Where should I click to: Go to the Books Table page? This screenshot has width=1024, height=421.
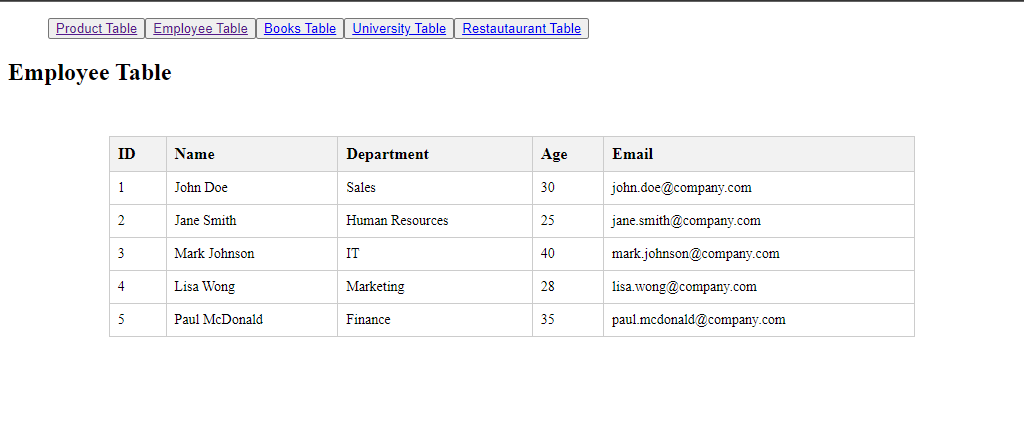coord(300,29)
